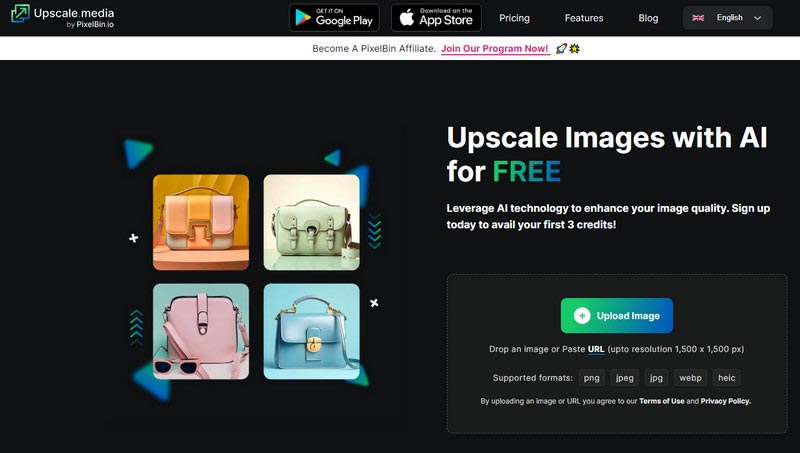Click the plus icon on Upload Image

click(x=582, y=316)
